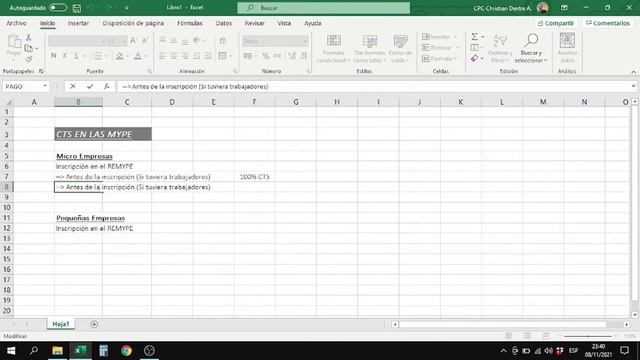Open the Vista tab
Viewport: 640px width, 360px height.
(x=284, y=23)
